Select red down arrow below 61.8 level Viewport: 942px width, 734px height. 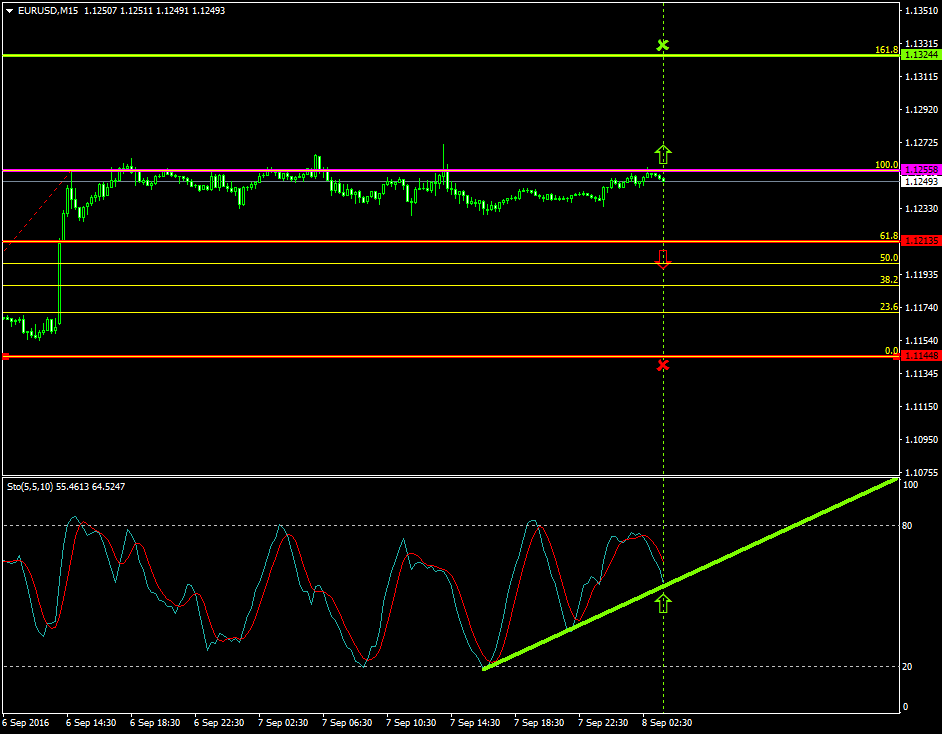(662, 259)
